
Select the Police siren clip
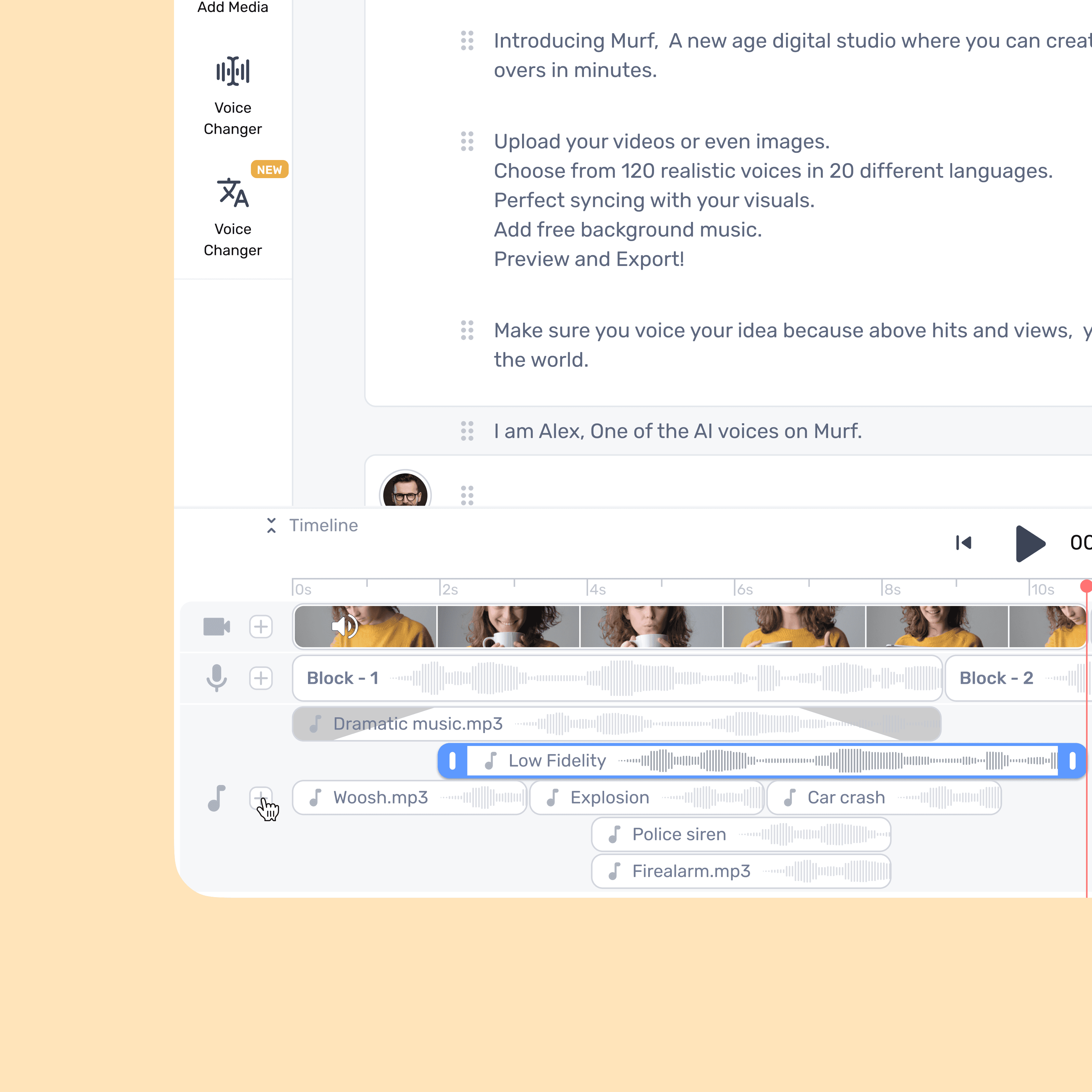pos(741,834)
